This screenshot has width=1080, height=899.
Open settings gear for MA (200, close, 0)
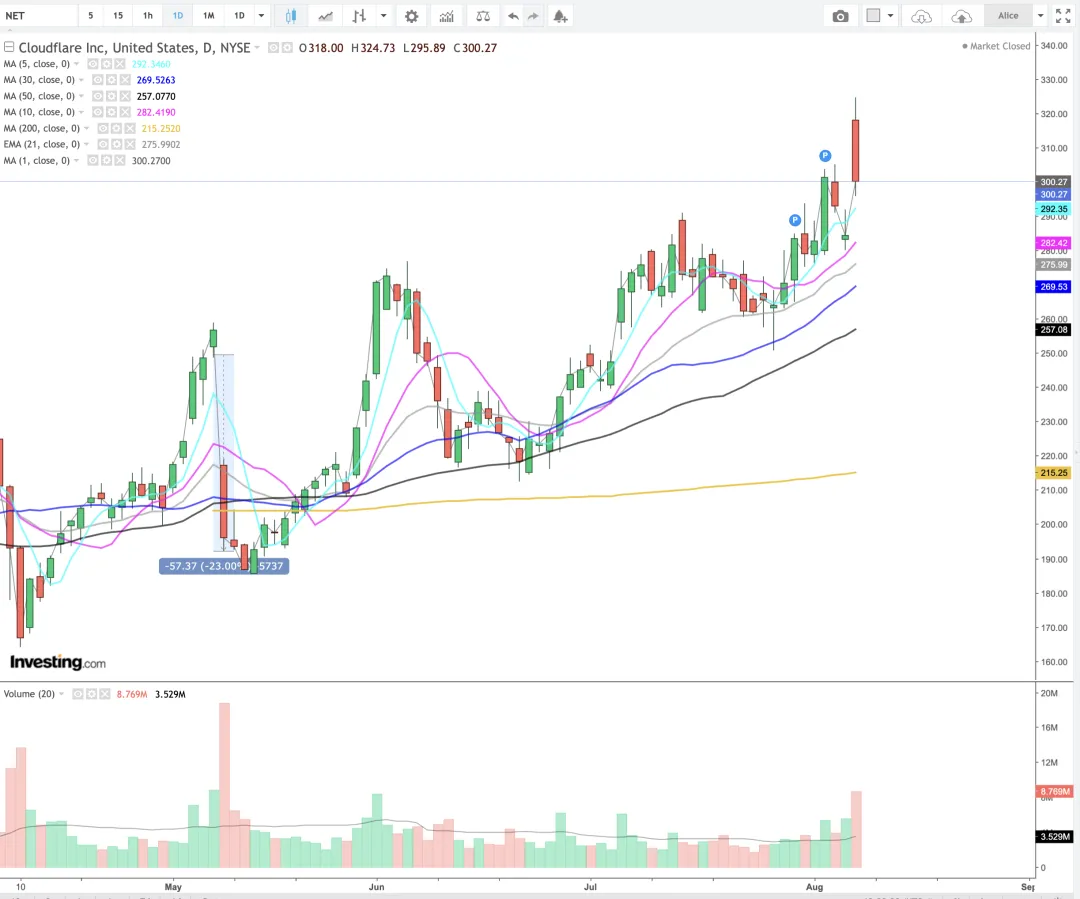tap(116, 128)
